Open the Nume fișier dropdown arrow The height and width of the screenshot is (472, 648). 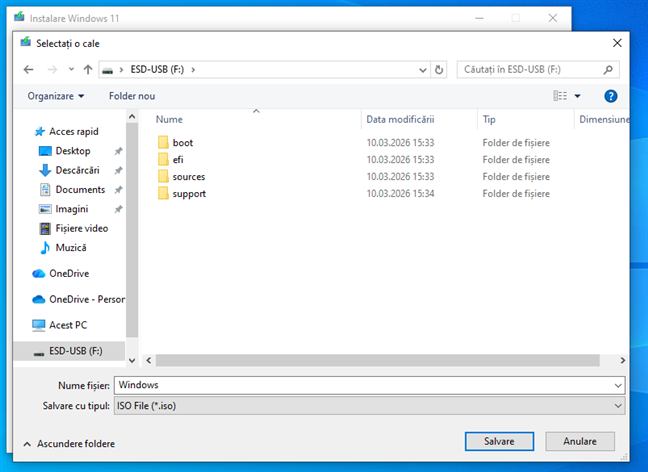[x=618, y=385]
